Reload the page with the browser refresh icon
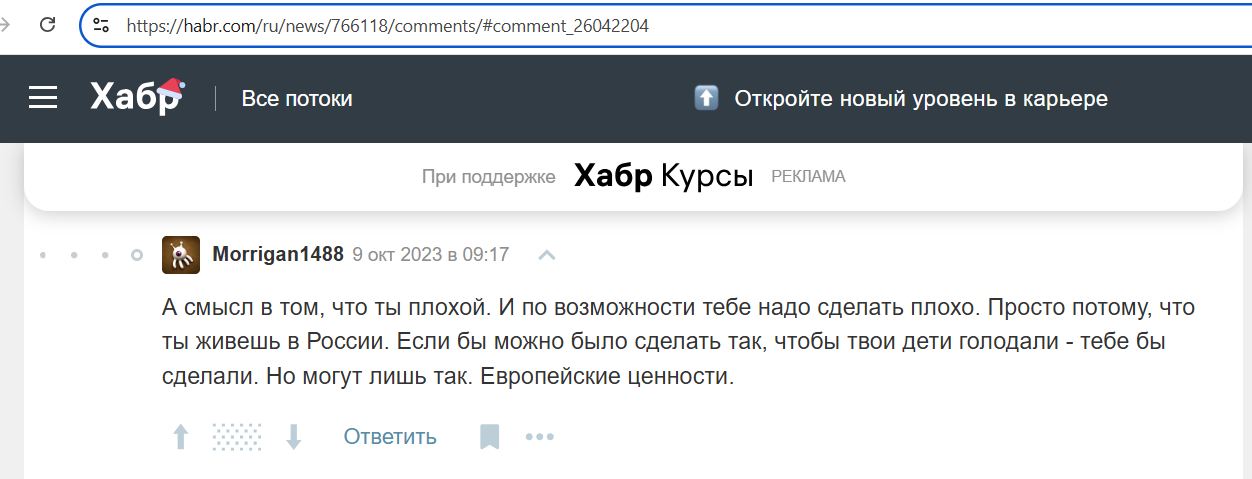1252x479 pixels. 46,25
